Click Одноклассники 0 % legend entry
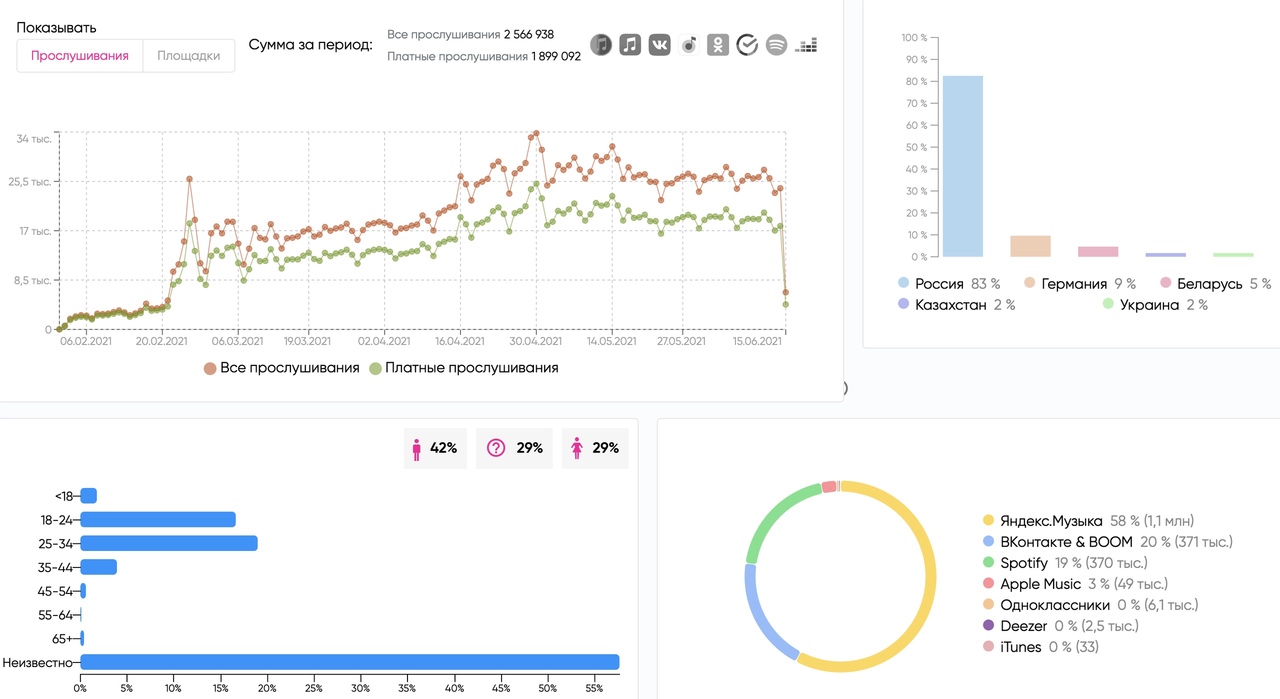The image size is (1280, 699). pos(1090,605)
